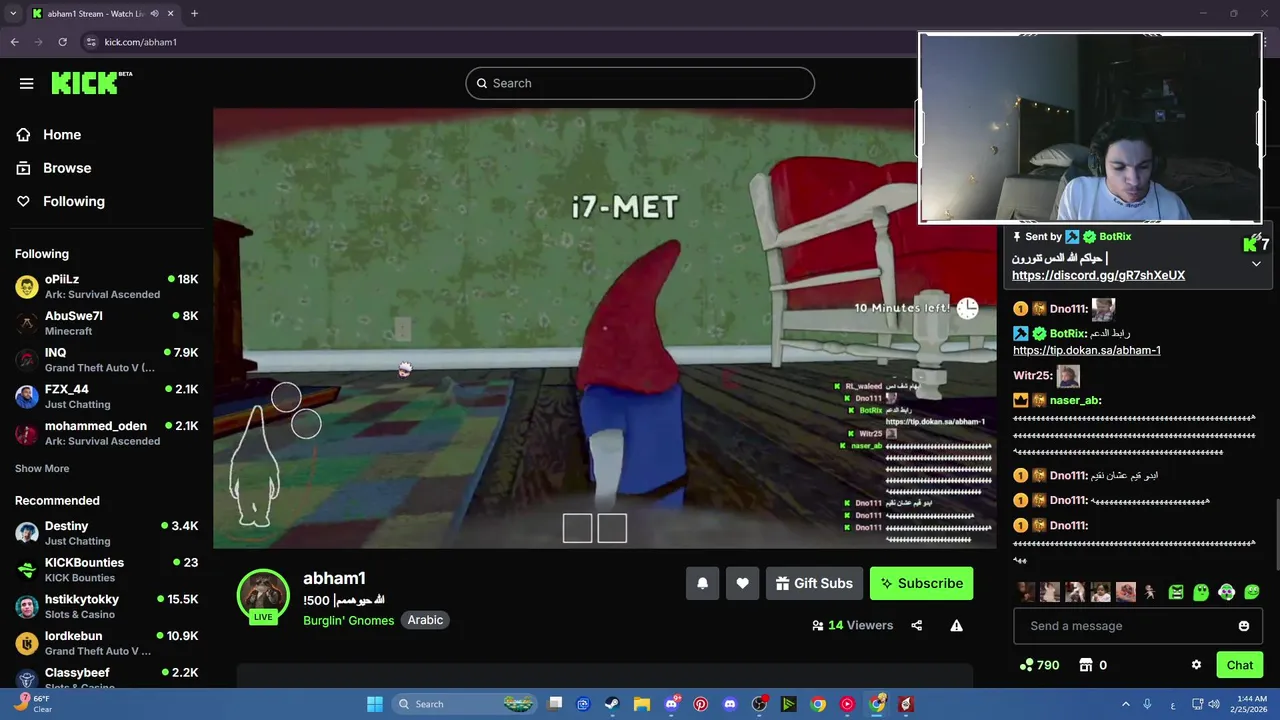Image resolution: width=1280 pixels, height=720 pixels.
Task: Open Steam from taskbar
Action: (612, 704)
